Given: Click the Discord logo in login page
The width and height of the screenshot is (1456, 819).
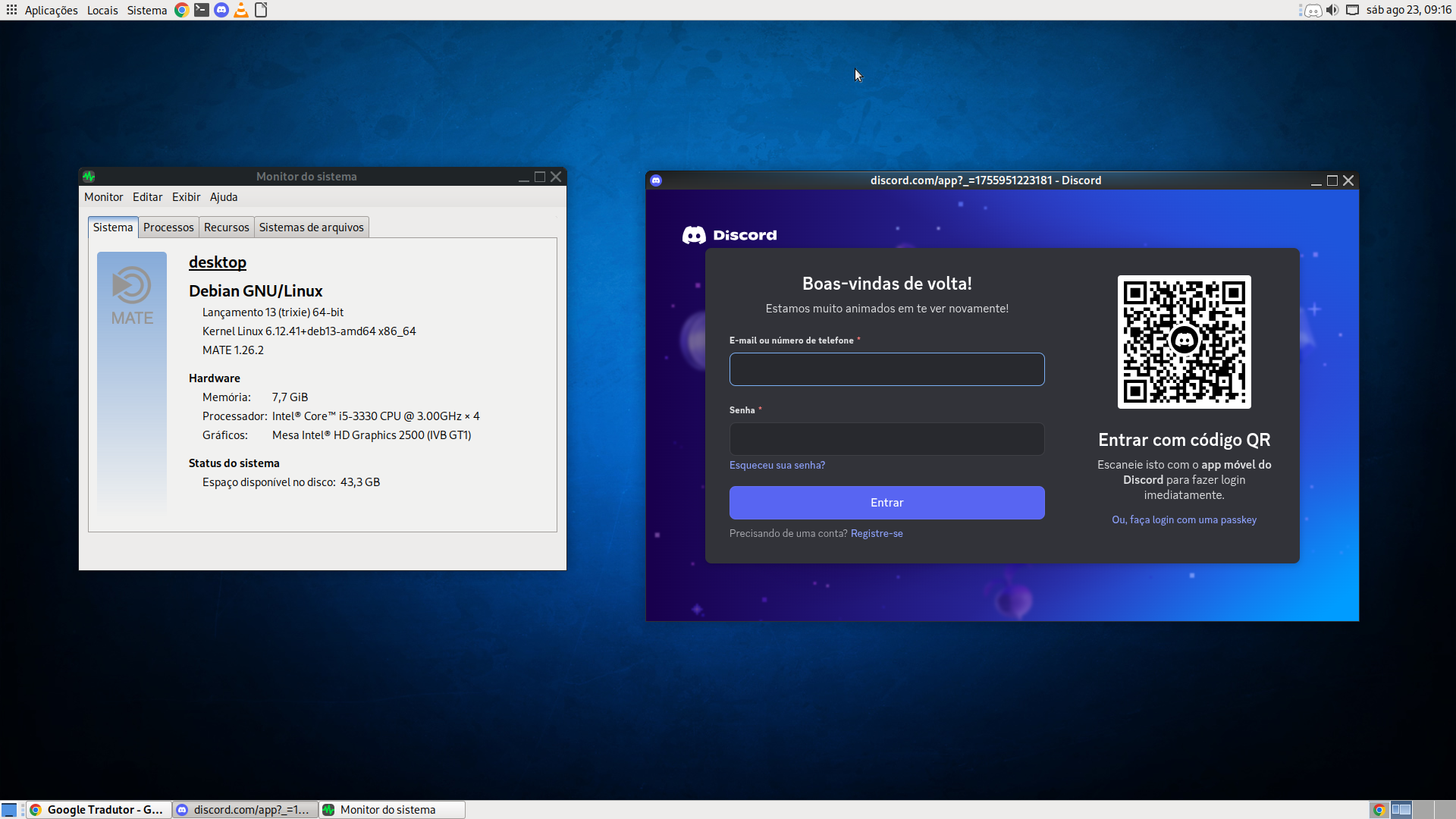Looking at the screenshot, I should (x=730, y=235).
